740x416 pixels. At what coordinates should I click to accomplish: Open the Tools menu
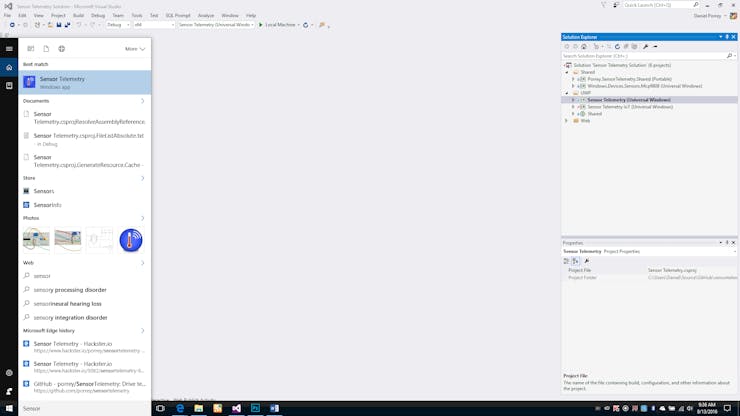[137, 16]
